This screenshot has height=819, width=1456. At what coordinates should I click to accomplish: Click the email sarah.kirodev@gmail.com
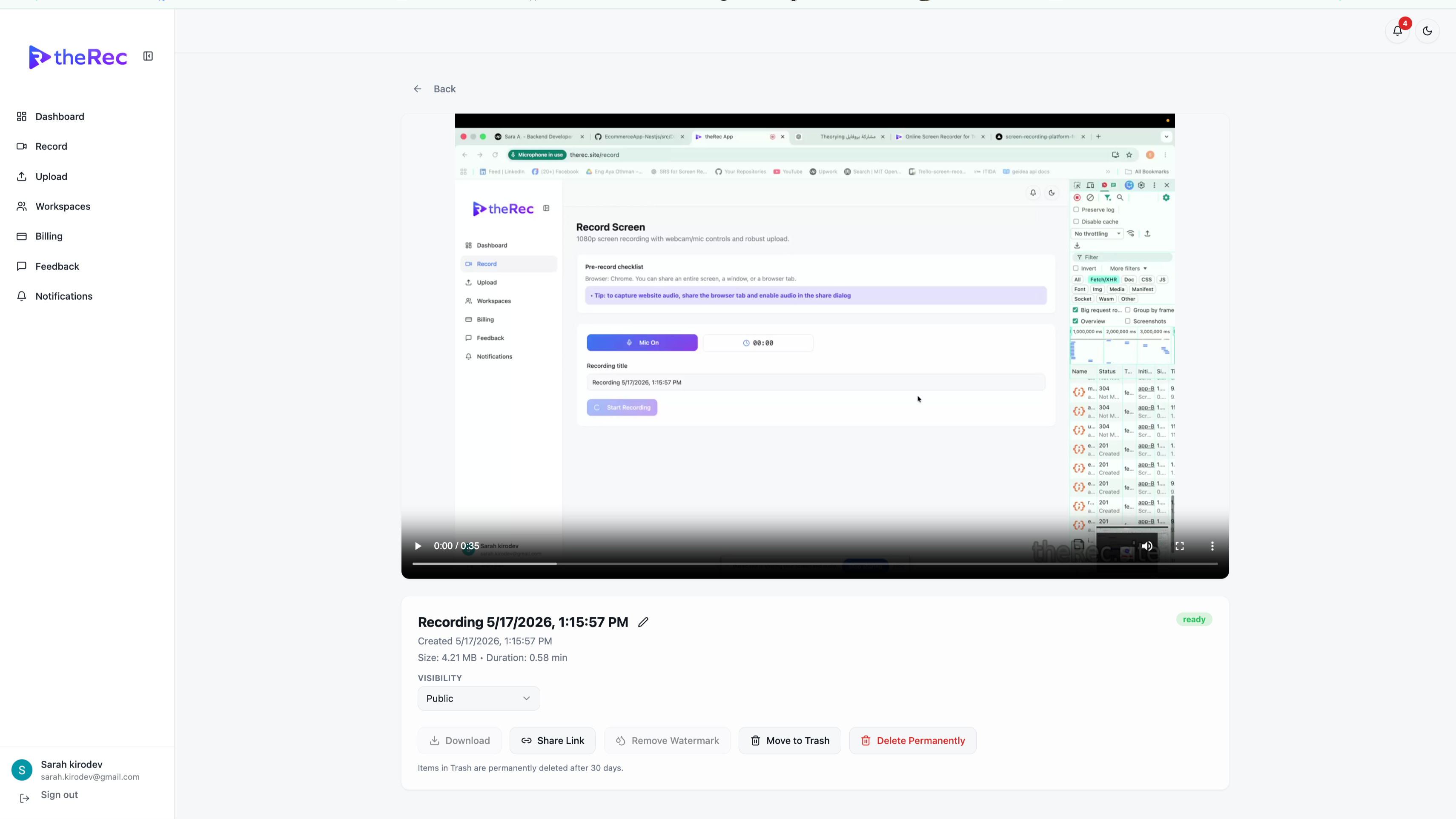click(x=90, y=777)
